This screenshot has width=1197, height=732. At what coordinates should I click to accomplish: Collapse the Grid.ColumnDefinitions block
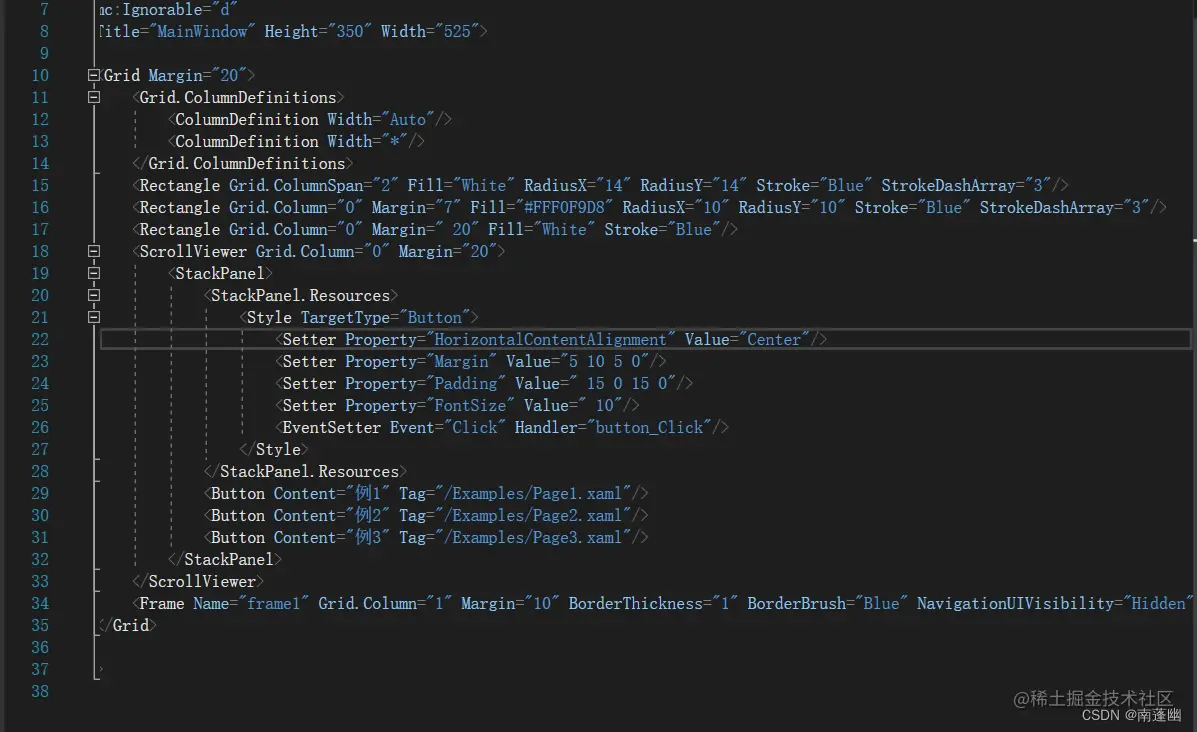coord(94,97)
